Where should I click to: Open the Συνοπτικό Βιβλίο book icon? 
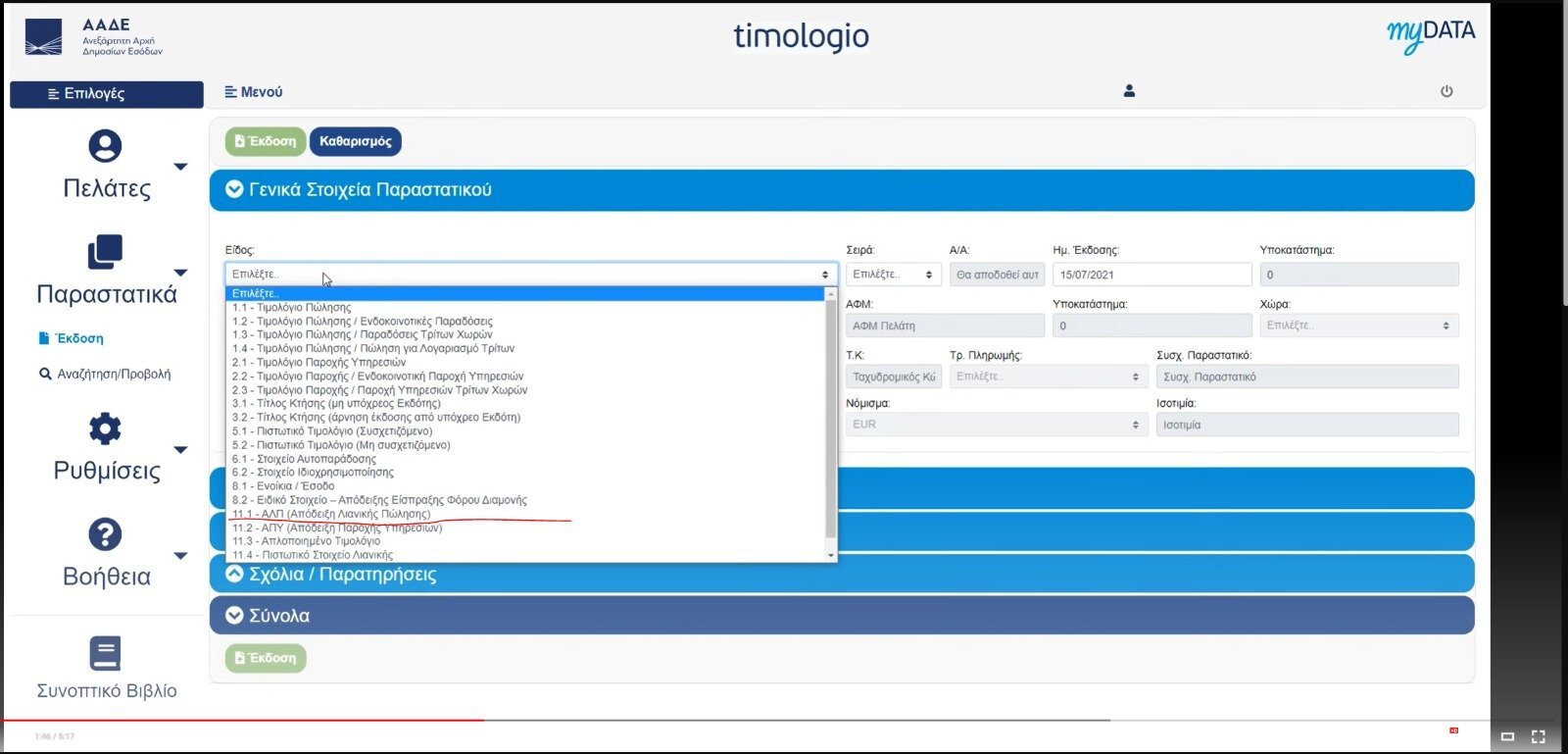click(x=105, y=653)
